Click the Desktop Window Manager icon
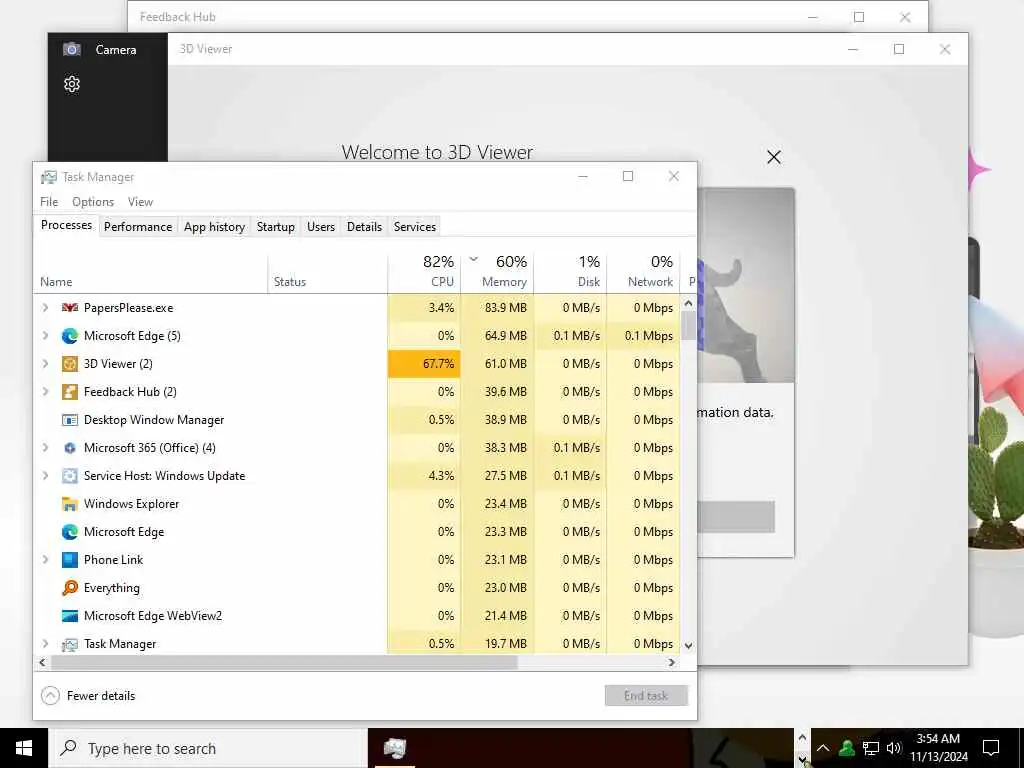The height and width of the screenshot is (768, 1024). [69, 420]
